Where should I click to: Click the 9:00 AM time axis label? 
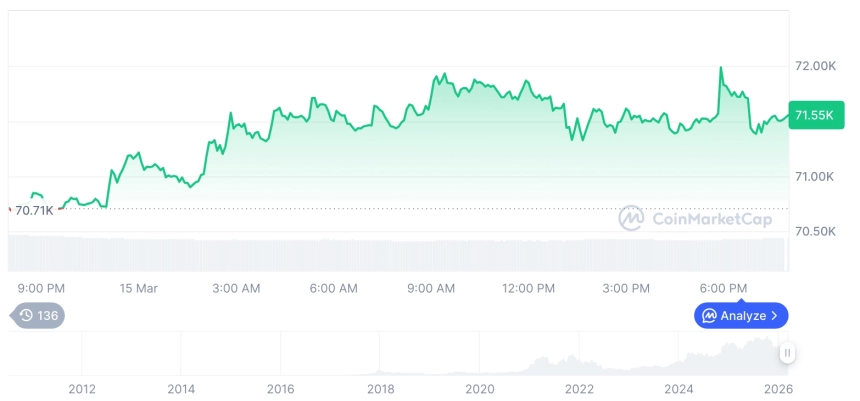[431, 288]
